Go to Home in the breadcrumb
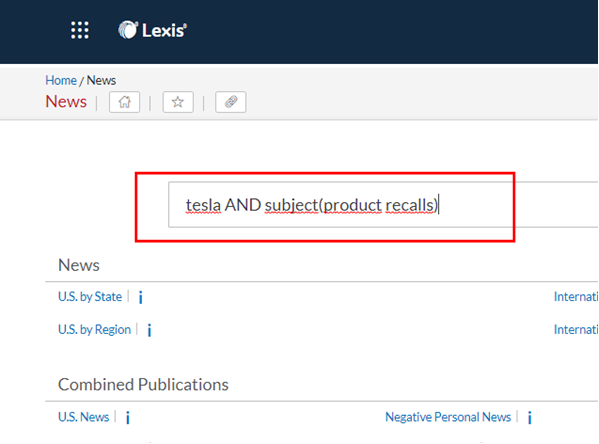 (61, 80)
